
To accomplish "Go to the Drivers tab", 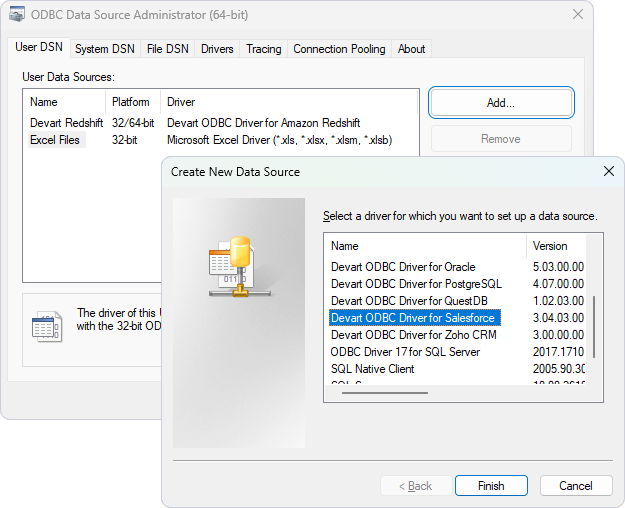I will pos(217,49).
